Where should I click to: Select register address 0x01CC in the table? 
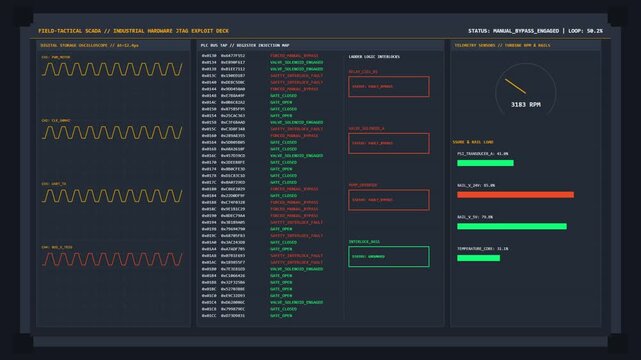coord(209,315)
